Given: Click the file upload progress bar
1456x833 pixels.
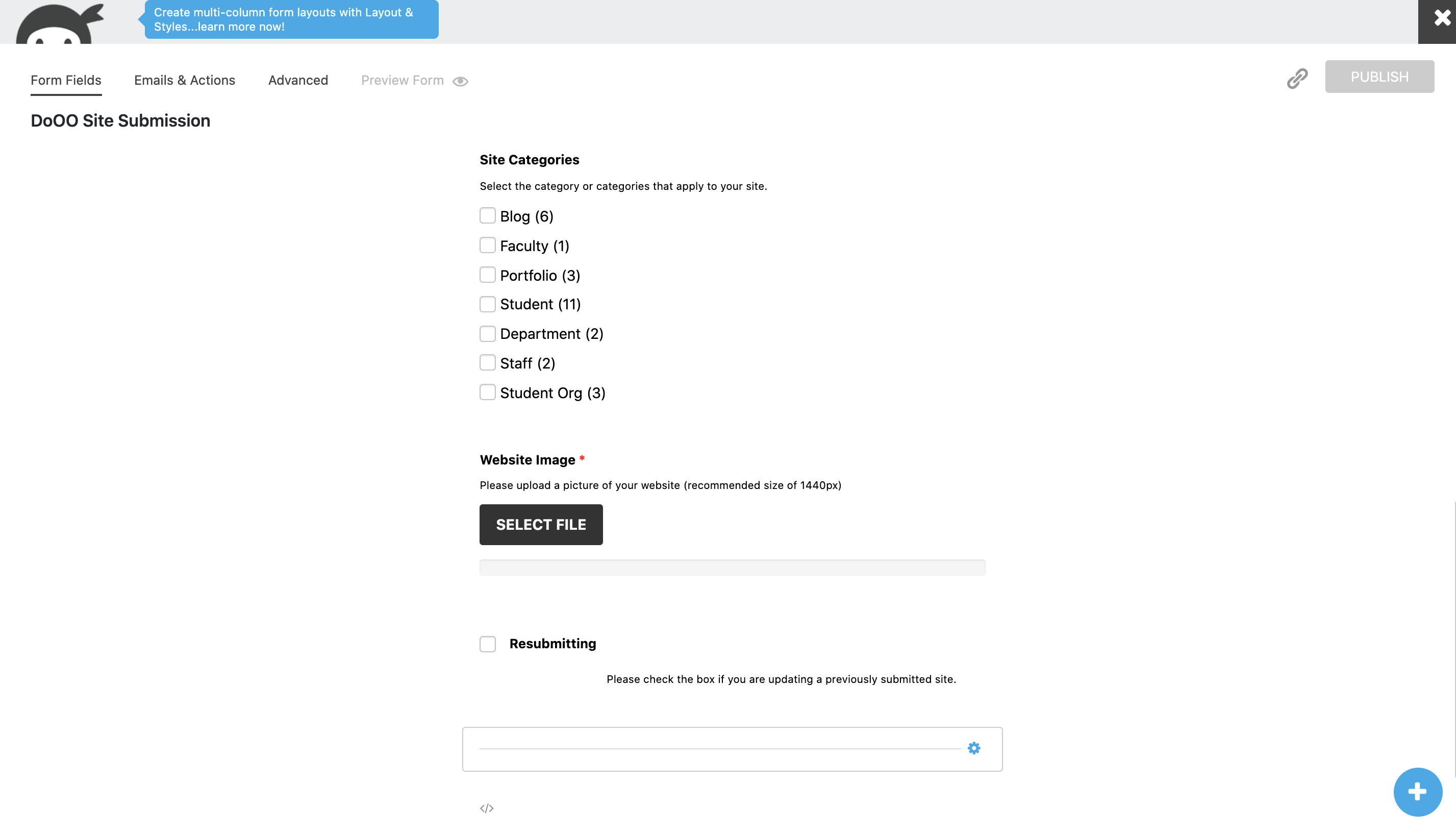Looking at the screenshot, I should pos(732,568).
